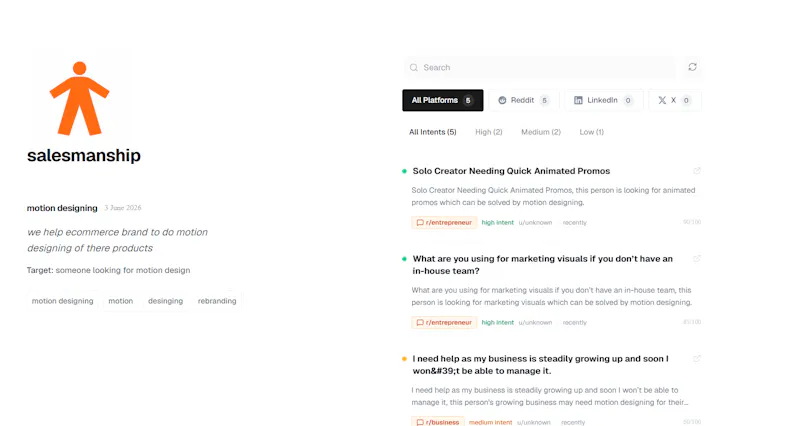
Task: Click the description text under Solo Creator post
Action: click(554, 196)
